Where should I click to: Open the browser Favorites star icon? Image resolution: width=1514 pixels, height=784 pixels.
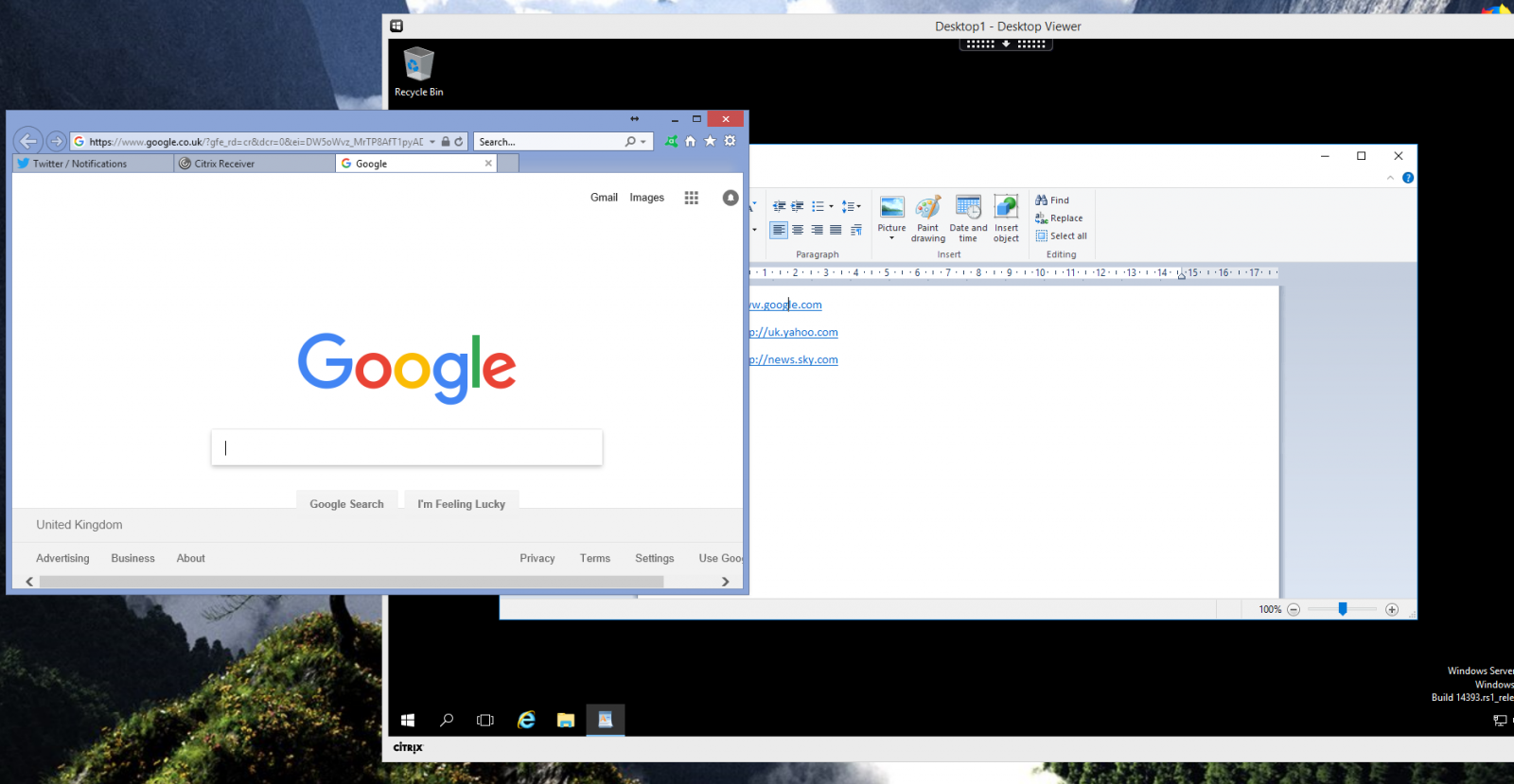click(x=710, y=142)
